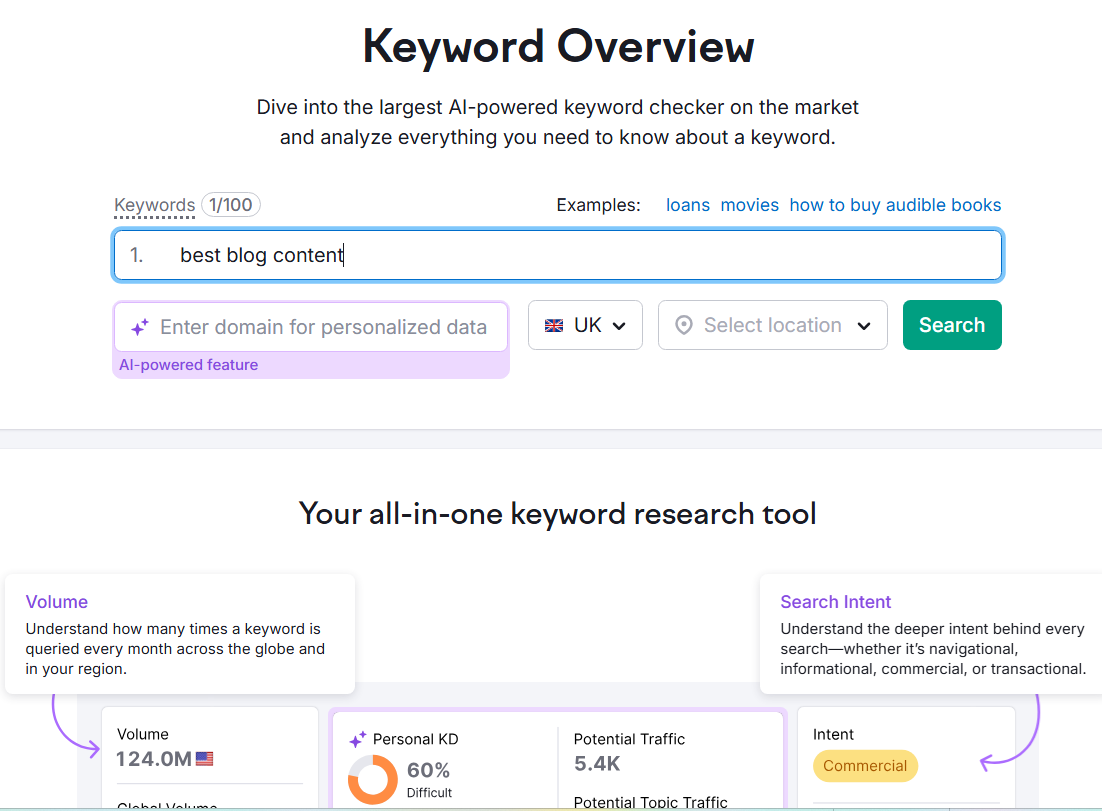
Task: Click the sparkle icon in the domain field
Action: pyautogui.click(x=140, y=327)
